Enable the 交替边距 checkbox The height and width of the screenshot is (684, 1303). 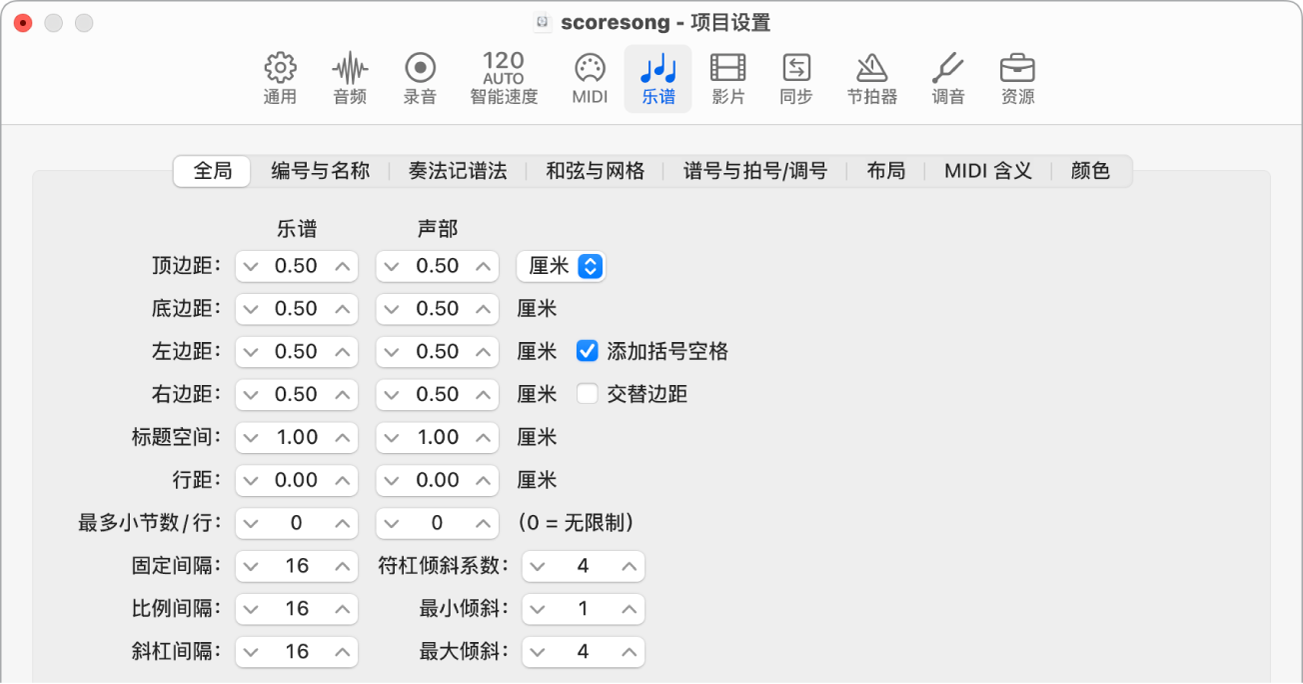[x=586, y=394]
